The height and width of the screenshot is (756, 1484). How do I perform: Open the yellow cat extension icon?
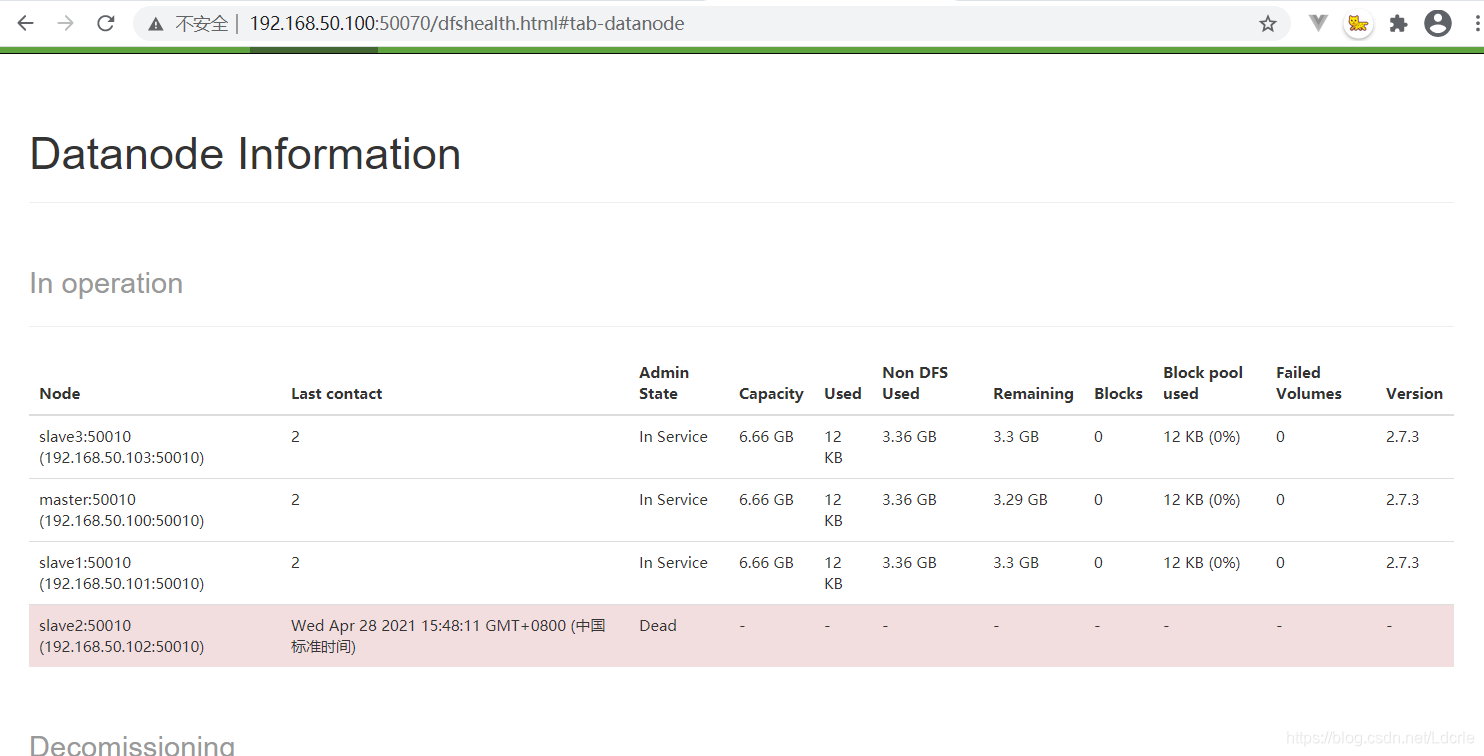(x=1357, y=24)
